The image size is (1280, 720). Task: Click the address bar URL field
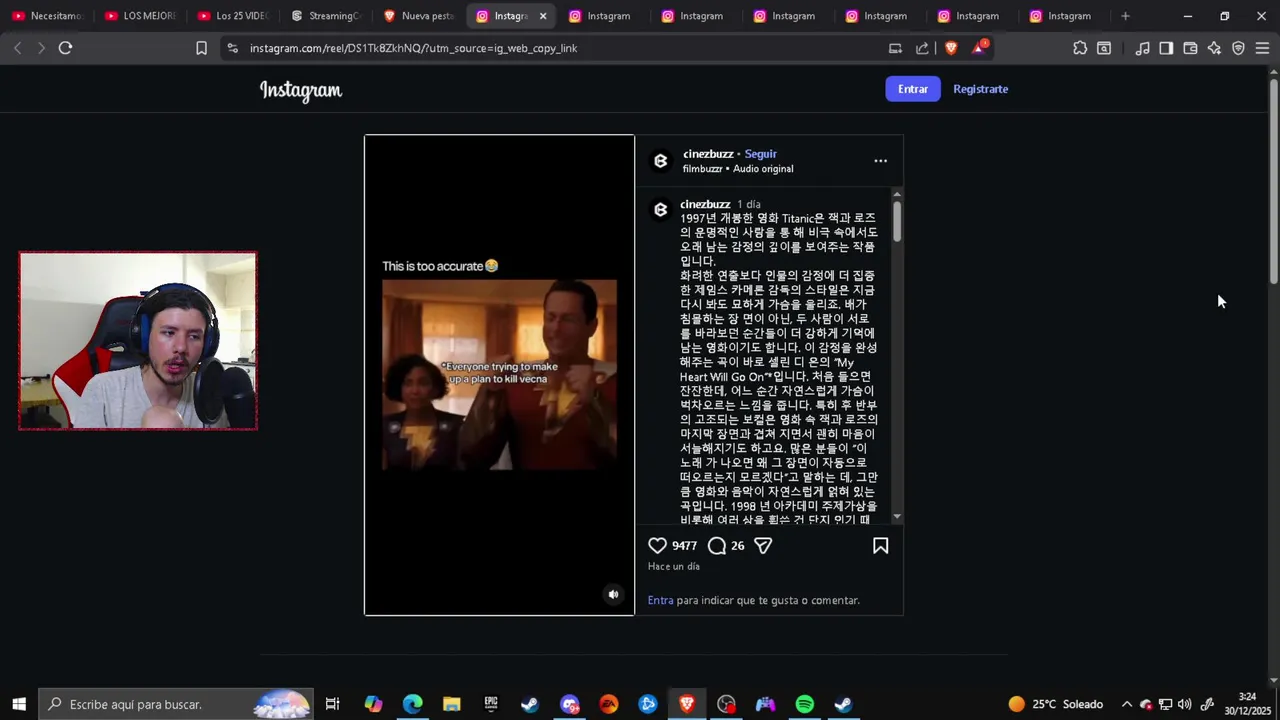(560, 48)
